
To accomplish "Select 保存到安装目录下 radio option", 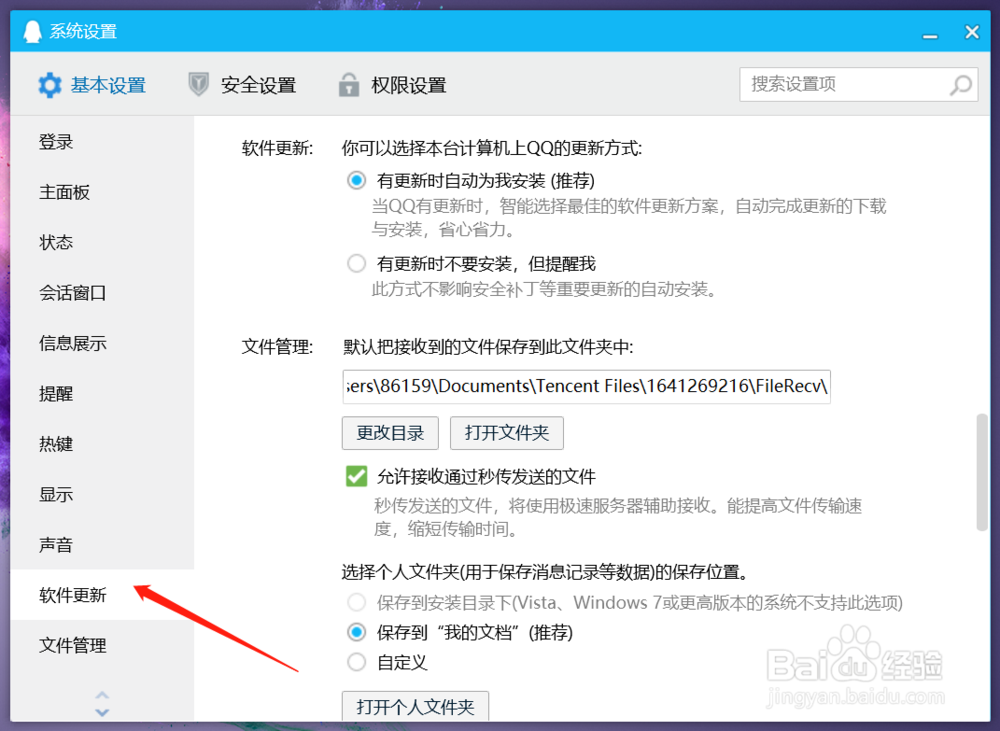I will pos(357,602).
